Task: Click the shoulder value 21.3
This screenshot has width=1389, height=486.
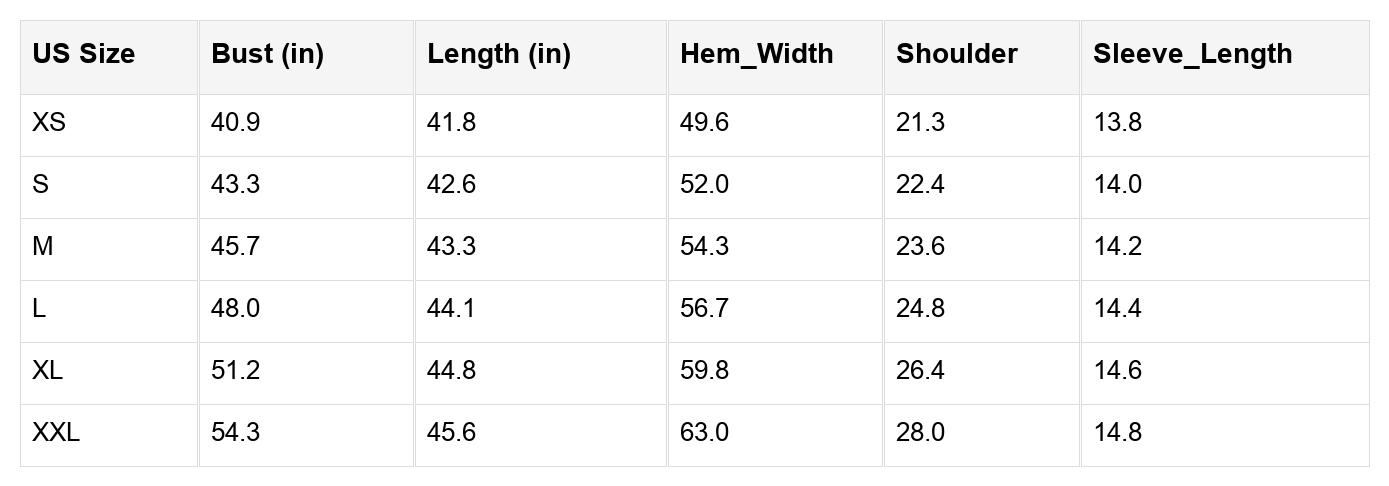Action: click(921, 123)
